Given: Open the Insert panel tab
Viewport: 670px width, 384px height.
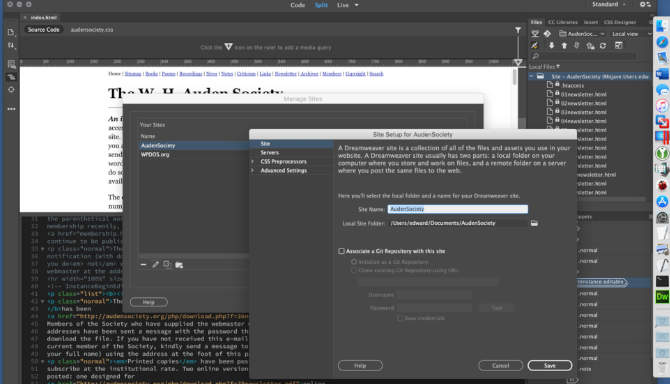Looking at the screenshot, I should (x=591, y=22).
